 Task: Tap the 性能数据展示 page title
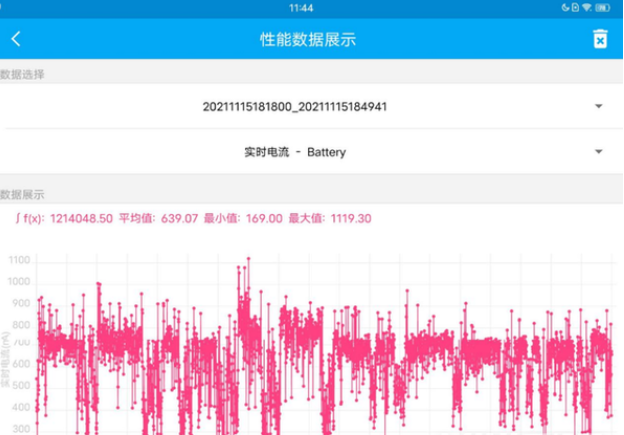pyautogui.click(x=308, y=40)
